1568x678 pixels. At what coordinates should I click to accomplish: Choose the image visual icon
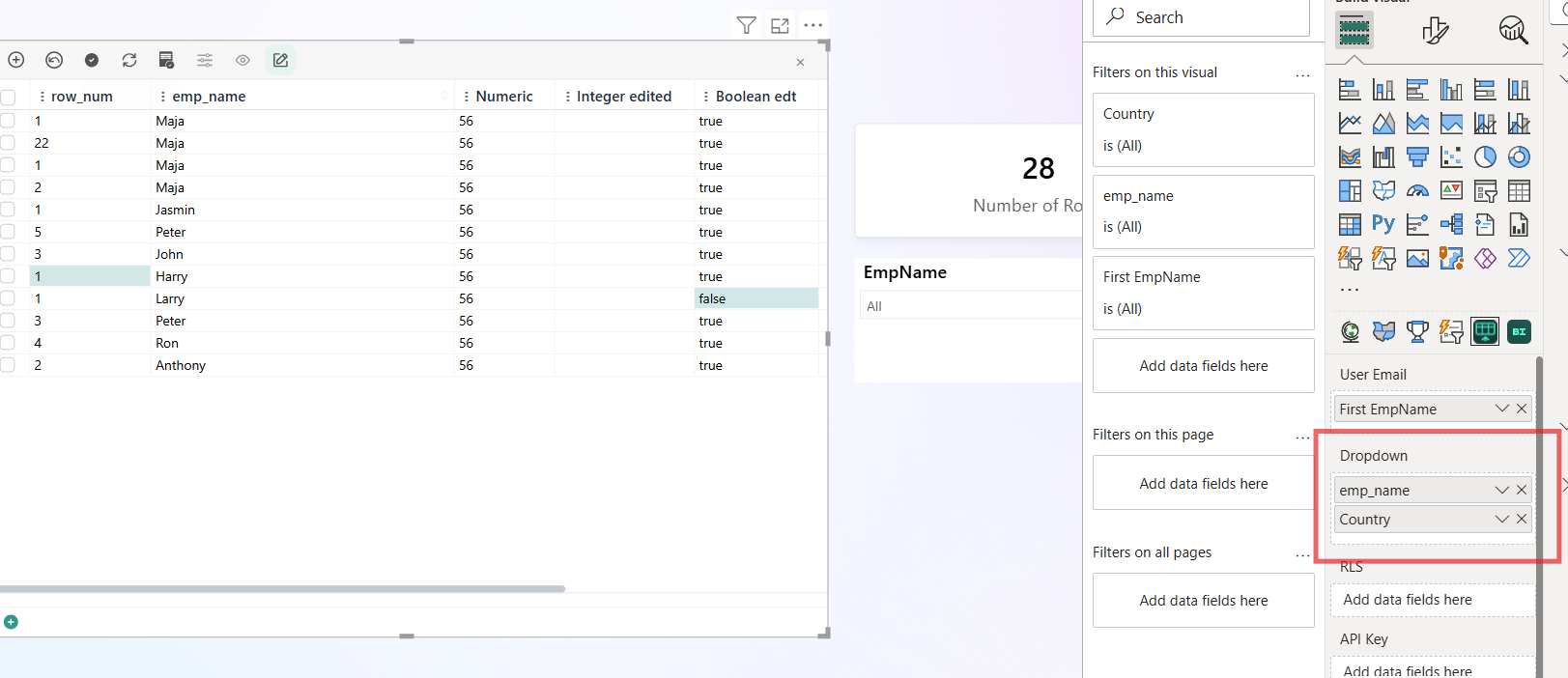tap(1417, 259)
